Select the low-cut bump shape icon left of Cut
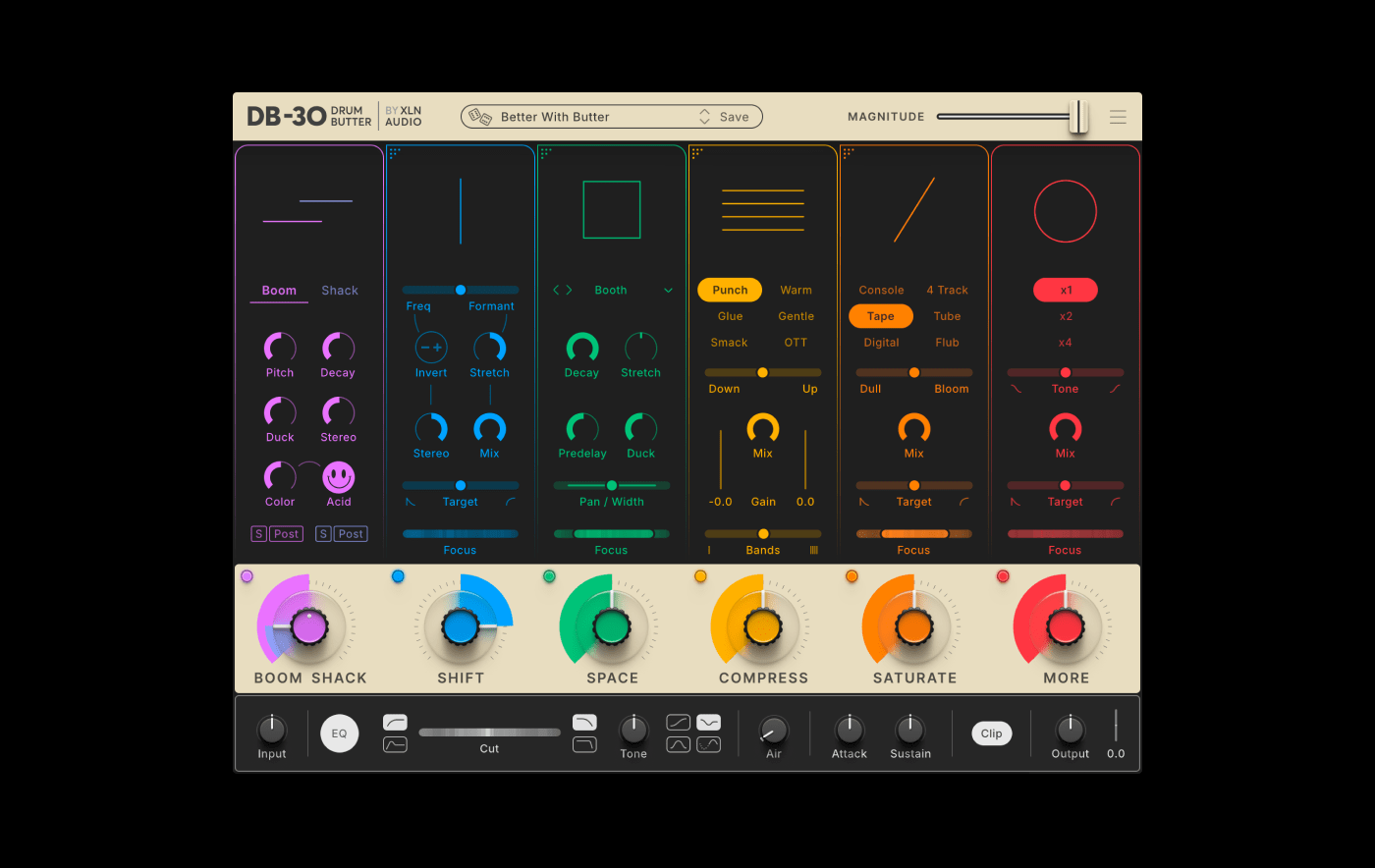Image resolution: width=1375 pixels, height=868 pixels. [x=395, y=745]
